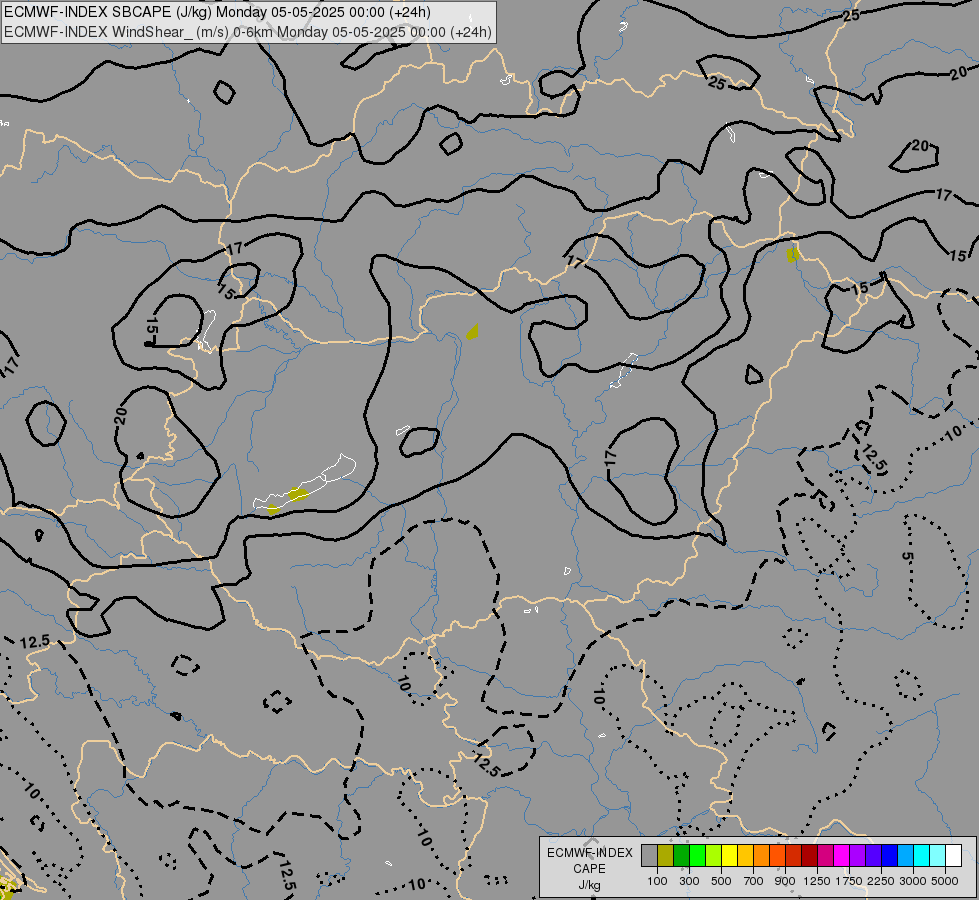The image size is (979, 900).
Task: Click the J/kg unit in the legend box
Action: coord(589,885)
